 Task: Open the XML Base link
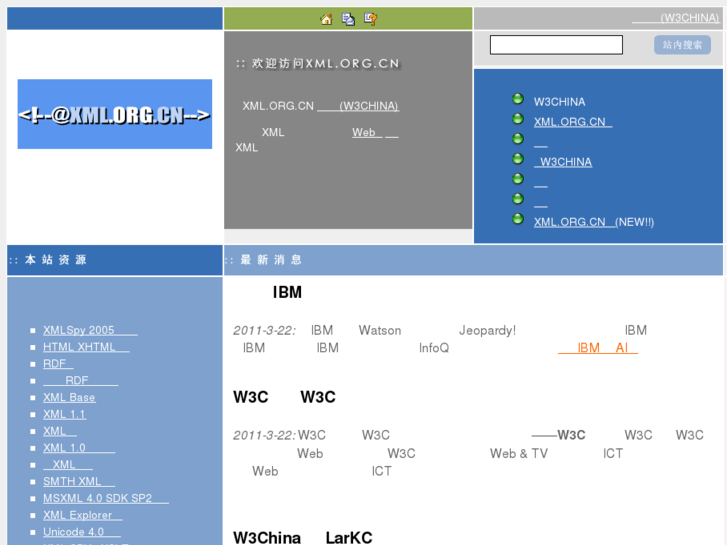[69, 398]
